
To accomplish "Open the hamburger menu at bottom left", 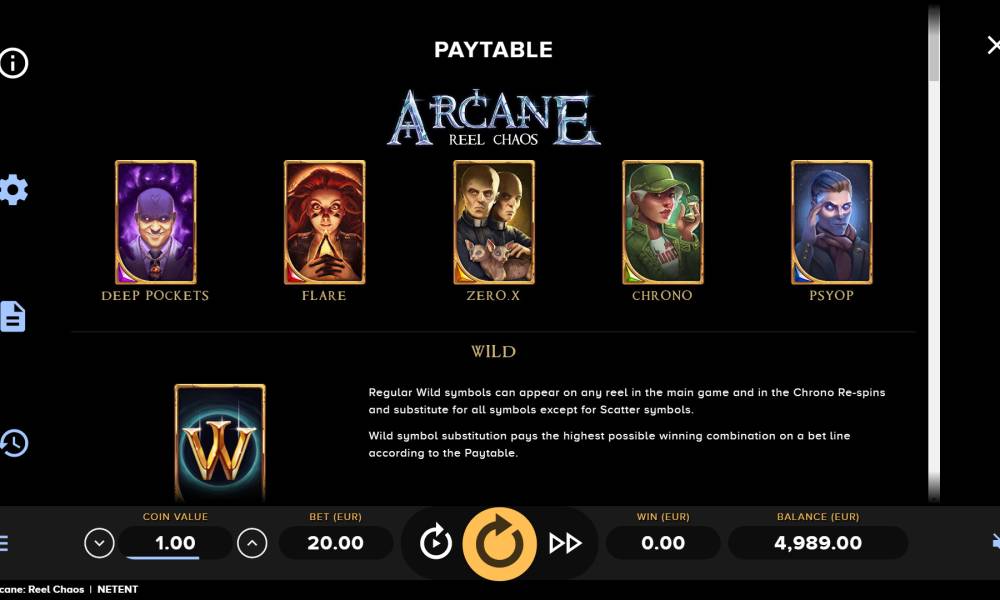I will [x=4, y=543].
